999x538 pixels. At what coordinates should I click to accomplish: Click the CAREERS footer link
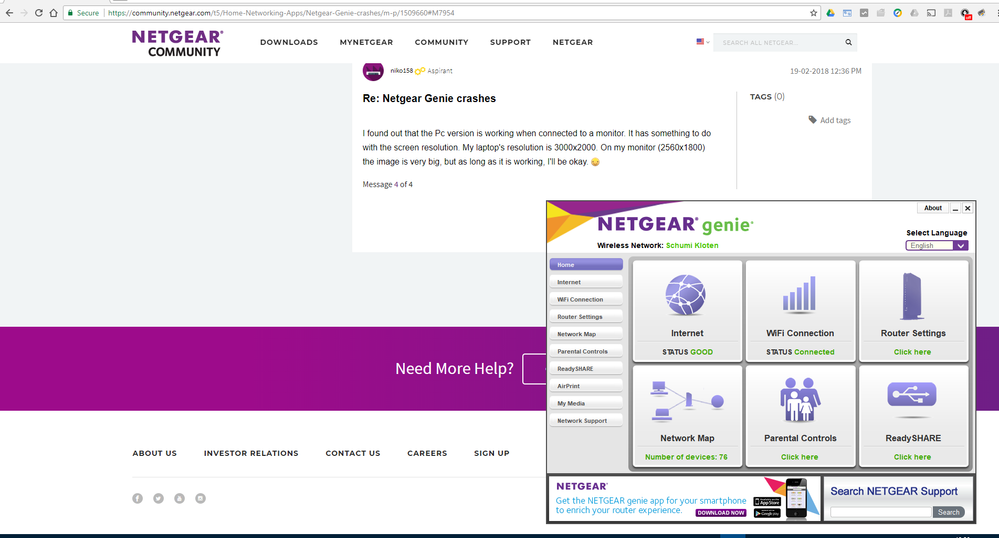click(x=428, y=453)
